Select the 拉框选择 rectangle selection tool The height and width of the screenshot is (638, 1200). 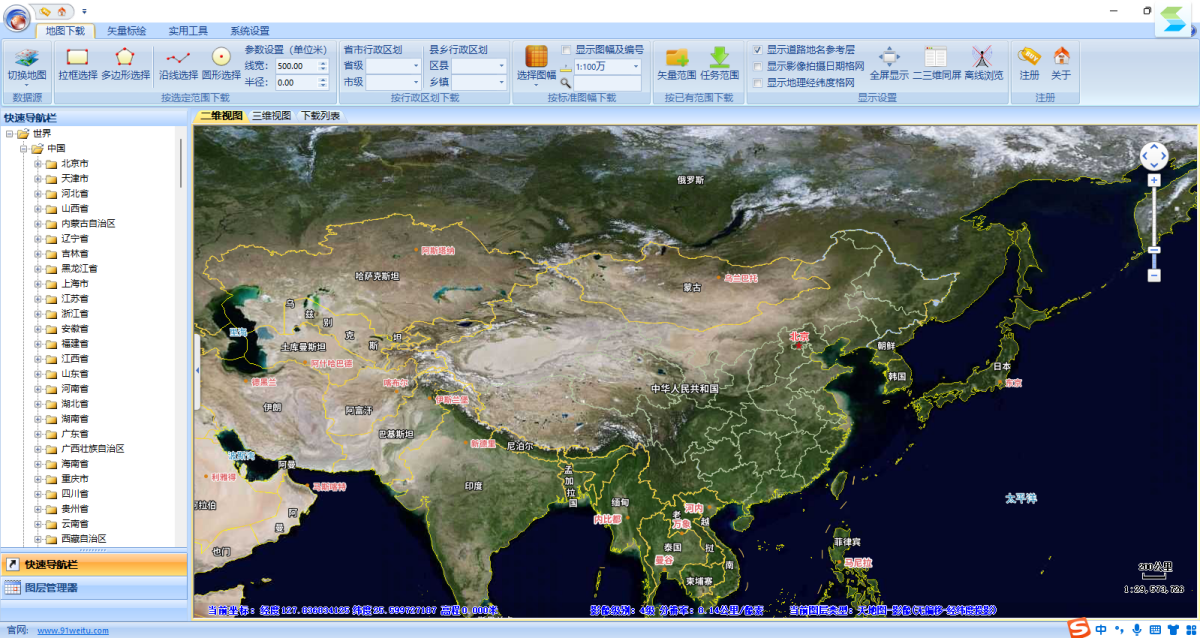pos(78,65)
